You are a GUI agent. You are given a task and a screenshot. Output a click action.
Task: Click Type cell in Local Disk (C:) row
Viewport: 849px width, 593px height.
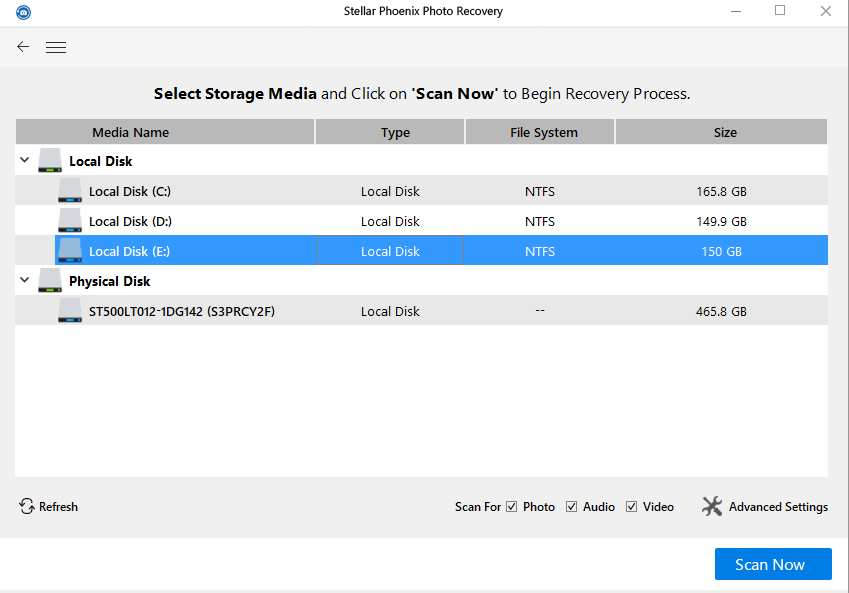pyautogui.click(x=390, y=192)
